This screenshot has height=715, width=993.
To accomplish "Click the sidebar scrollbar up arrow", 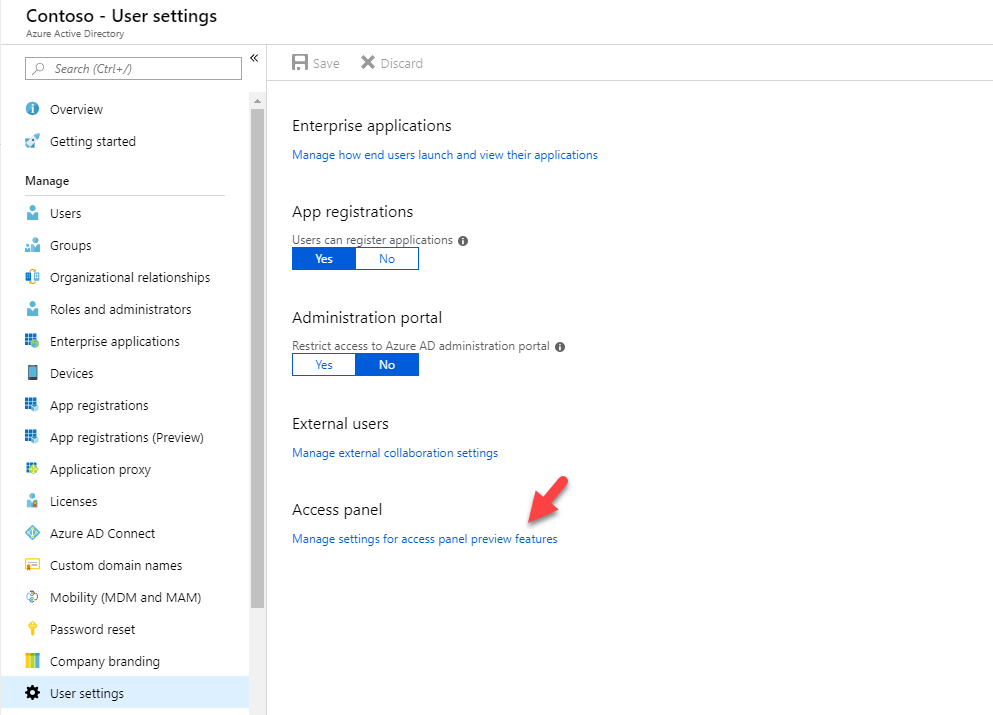I will [x=257, y=101].
